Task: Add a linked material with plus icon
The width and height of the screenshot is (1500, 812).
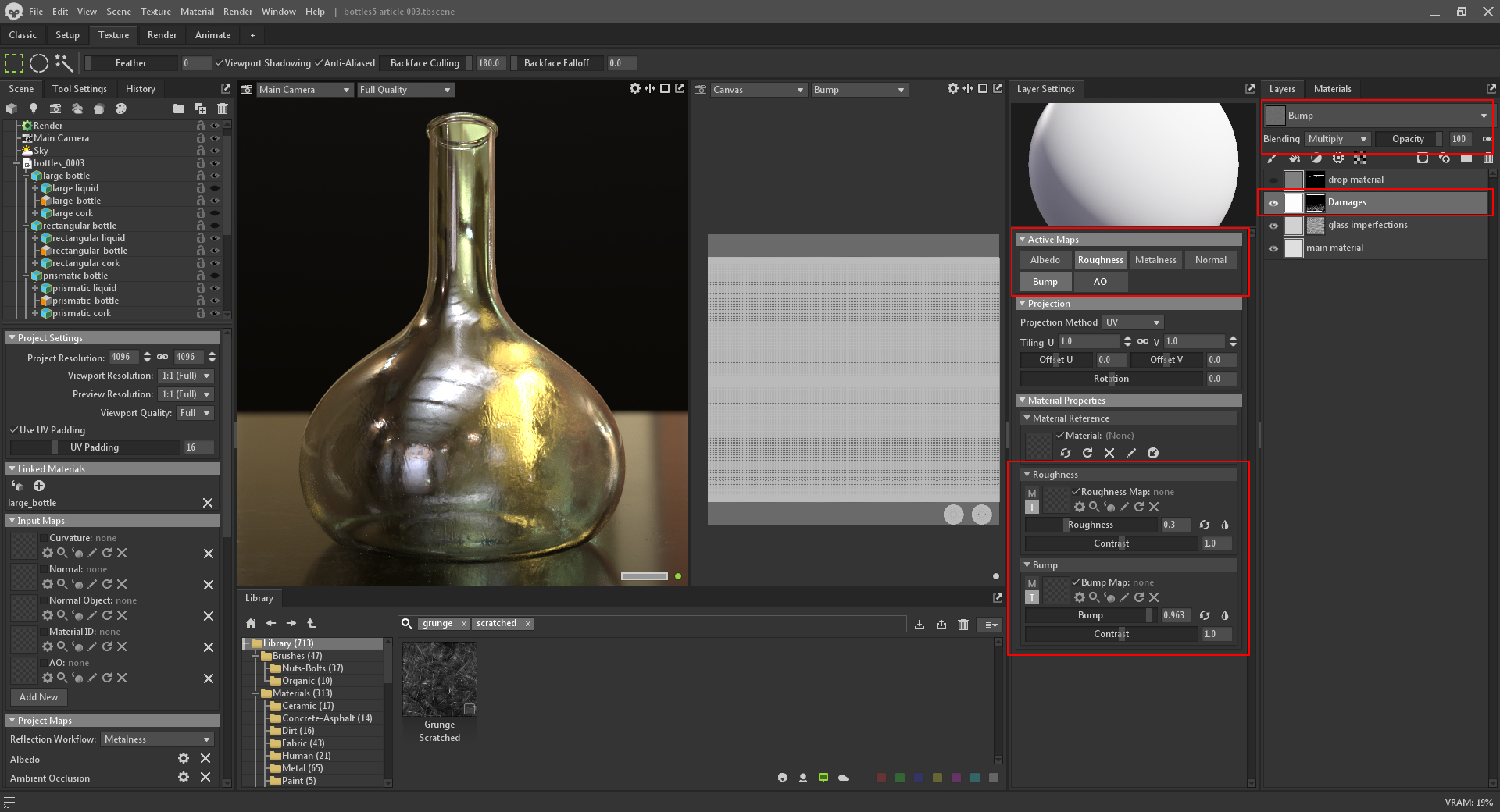Action: tap(39, 486)
